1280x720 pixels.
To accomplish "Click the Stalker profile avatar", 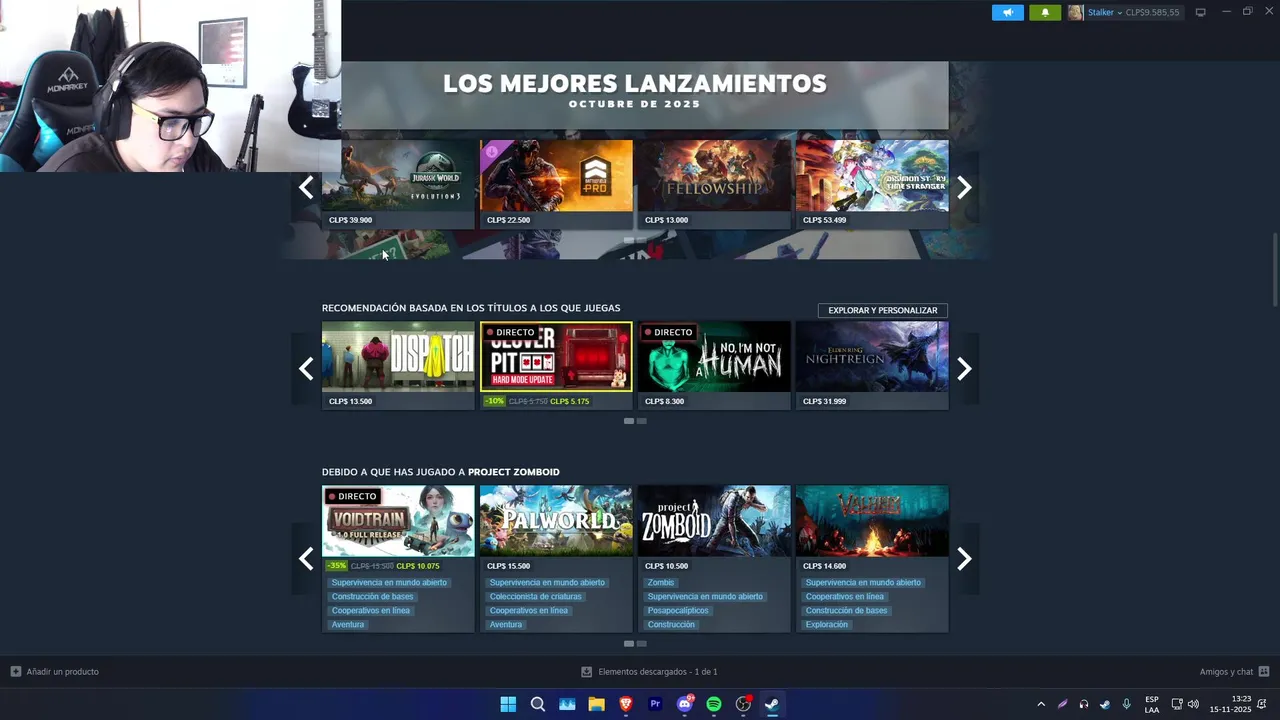I will click(x=1075, y=12).
